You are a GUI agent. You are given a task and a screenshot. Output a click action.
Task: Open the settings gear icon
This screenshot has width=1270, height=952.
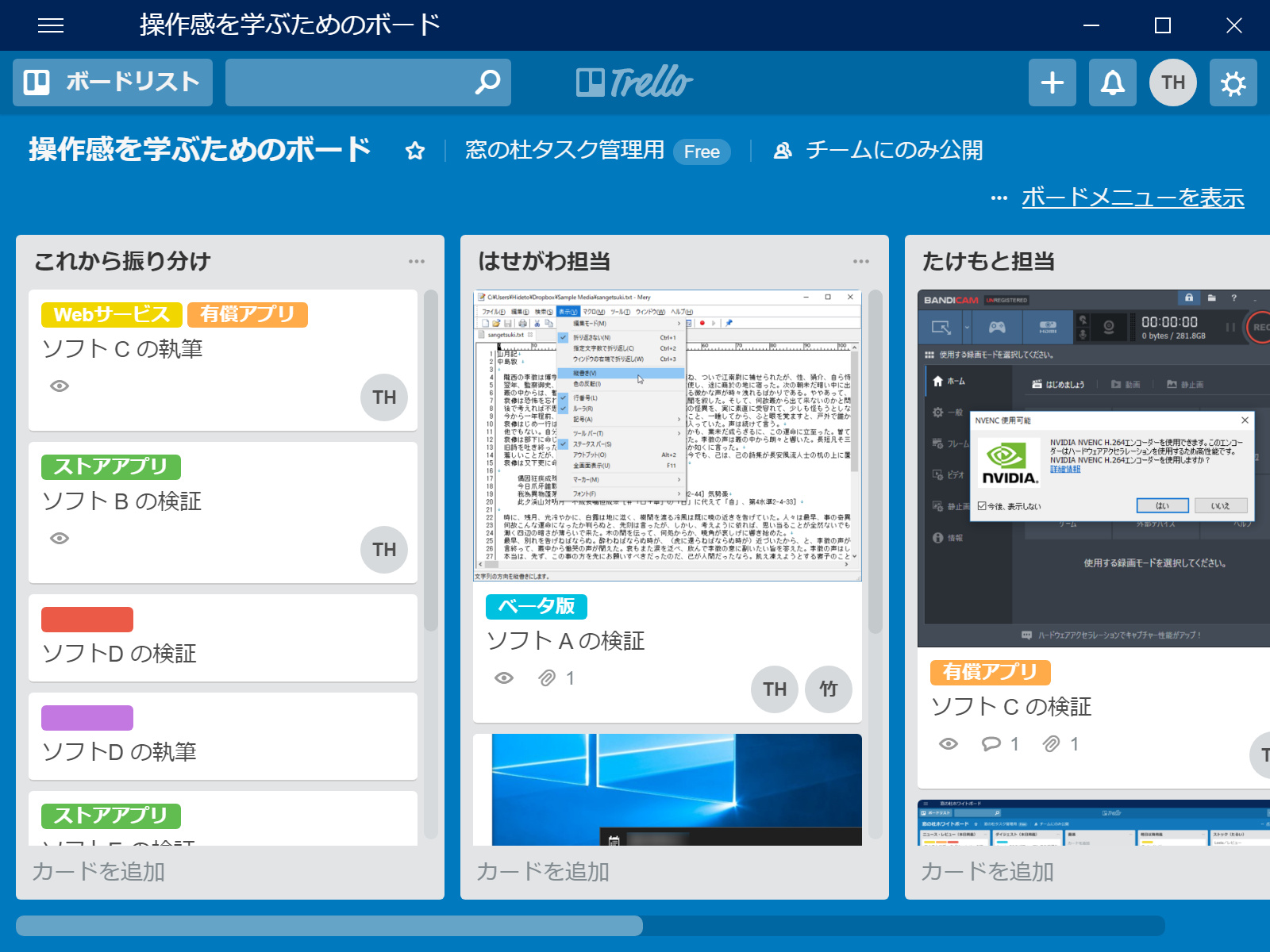[1233, 82]
